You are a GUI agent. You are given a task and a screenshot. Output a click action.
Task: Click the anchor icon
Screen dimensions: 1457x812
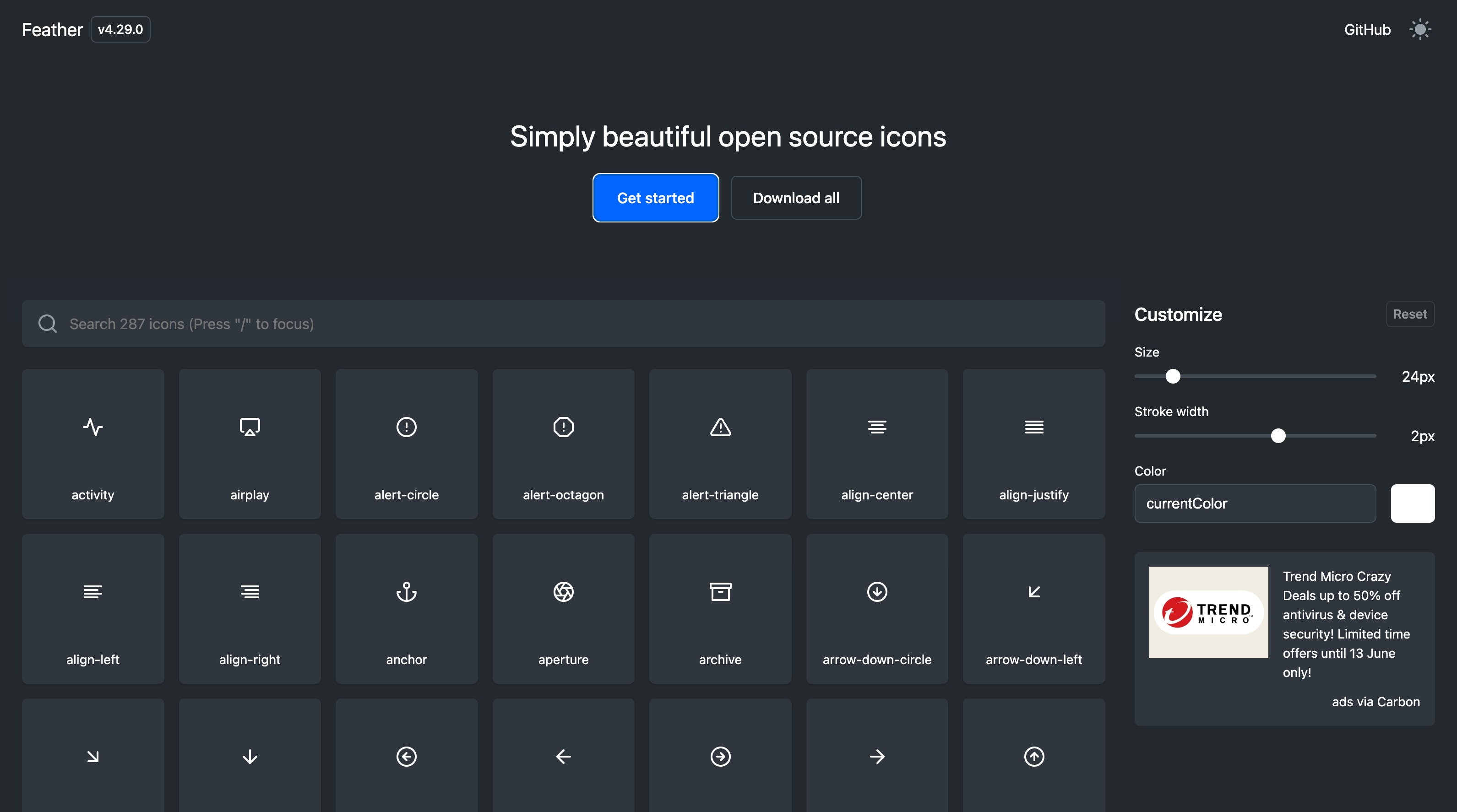(406, 591)
